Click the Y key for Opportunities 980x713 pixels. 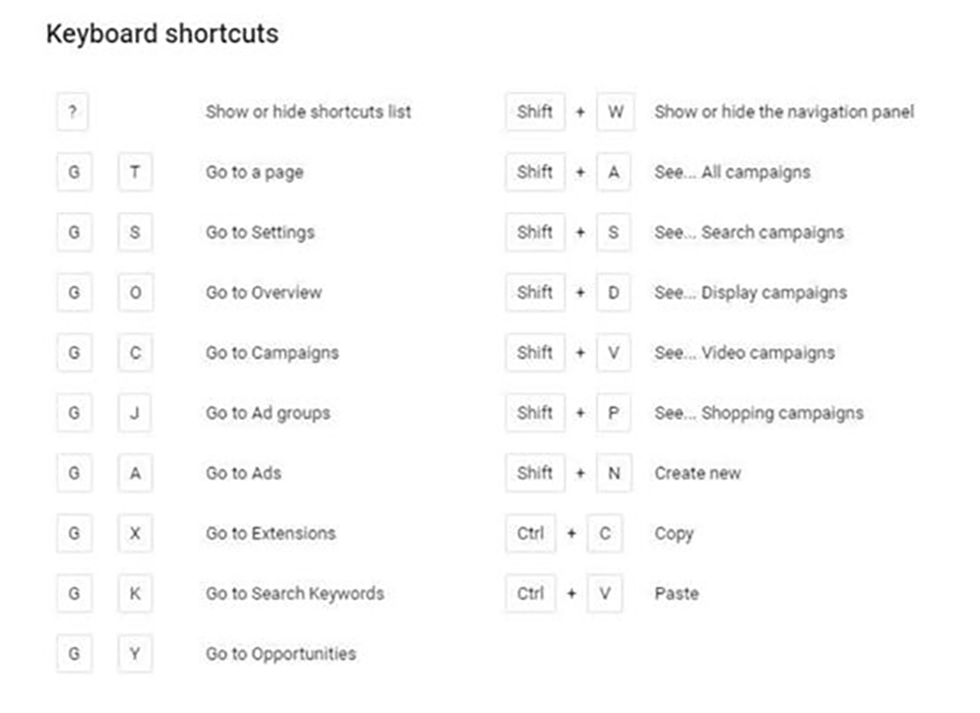tap(135, 654)
